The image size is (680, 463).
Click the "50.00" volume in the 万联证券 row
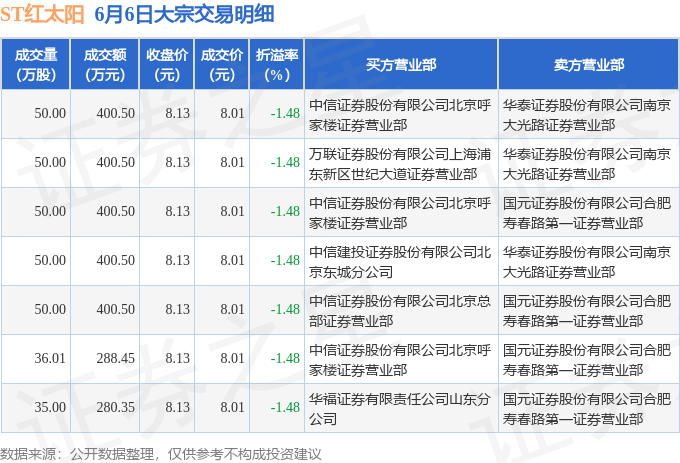[x=50, y=163]
